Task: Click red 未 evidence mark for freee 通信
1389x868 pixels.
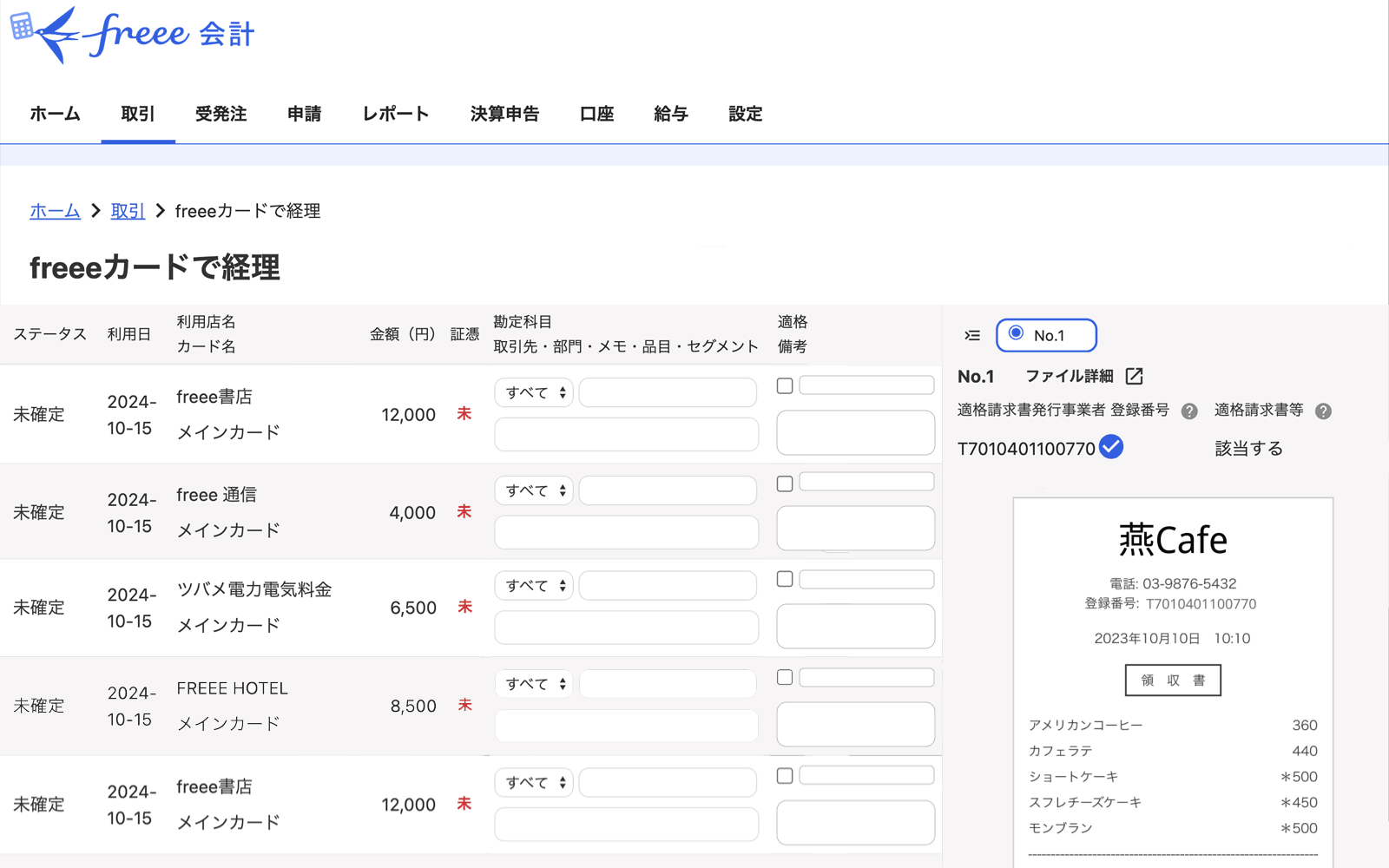Action: [464, 512]
